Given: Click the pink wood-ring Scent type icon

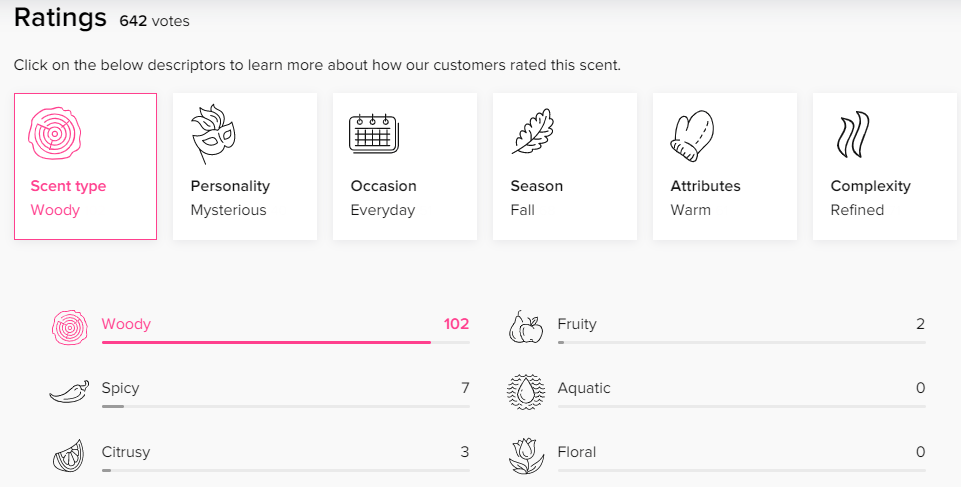Looking at the screenshot, I should [55, 134].
